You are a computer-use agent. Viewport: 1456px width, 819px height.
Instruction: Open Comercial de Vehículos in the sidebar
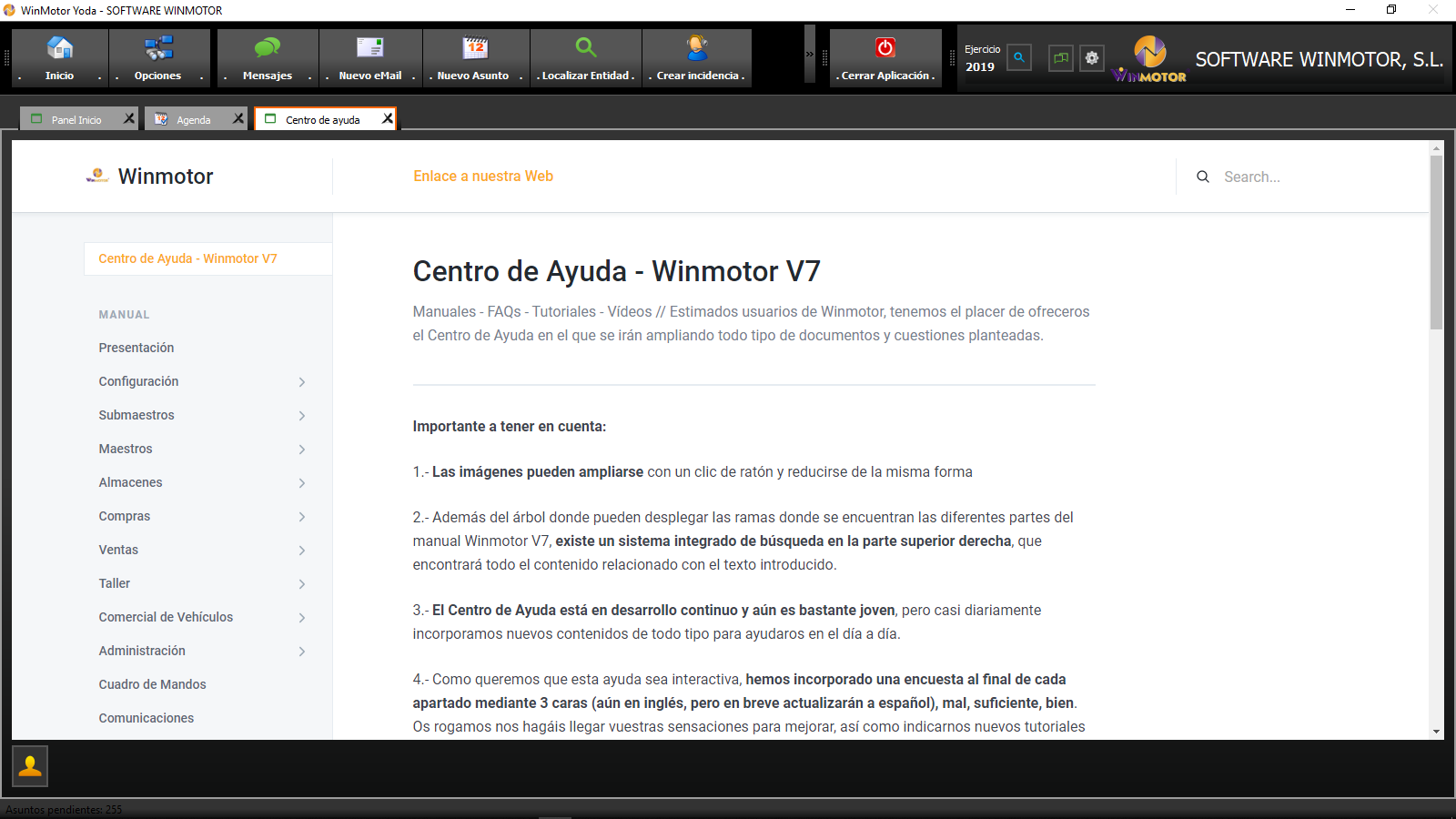(x=166, y=617)
